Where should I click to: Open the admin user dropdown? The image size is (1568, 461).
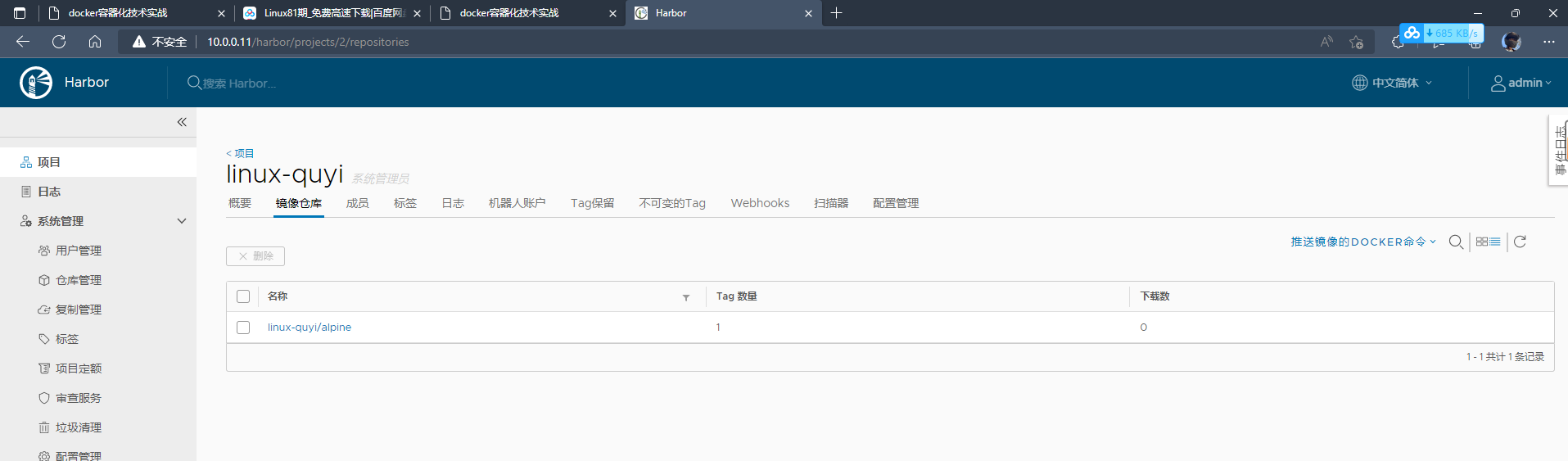tap(1521, 83)
